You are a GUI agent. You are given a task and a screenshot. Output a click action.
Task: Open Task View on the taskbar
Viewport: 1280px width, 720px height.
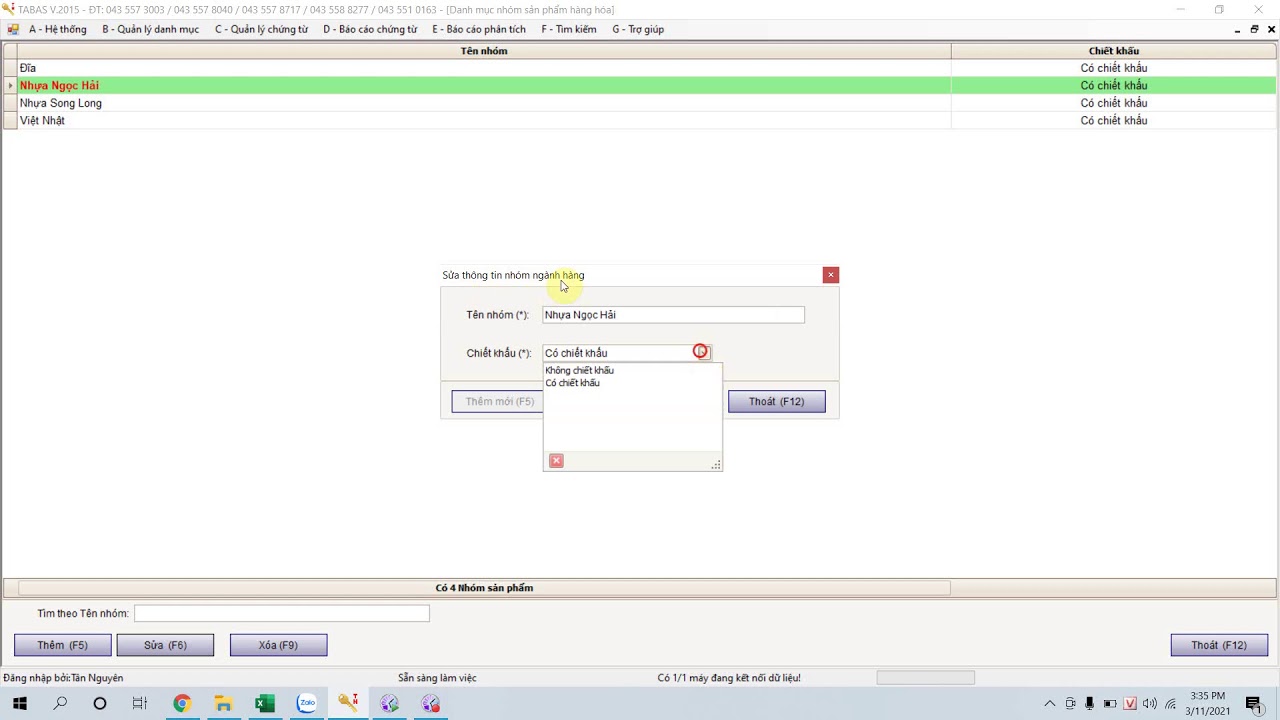tap(140, 704)
